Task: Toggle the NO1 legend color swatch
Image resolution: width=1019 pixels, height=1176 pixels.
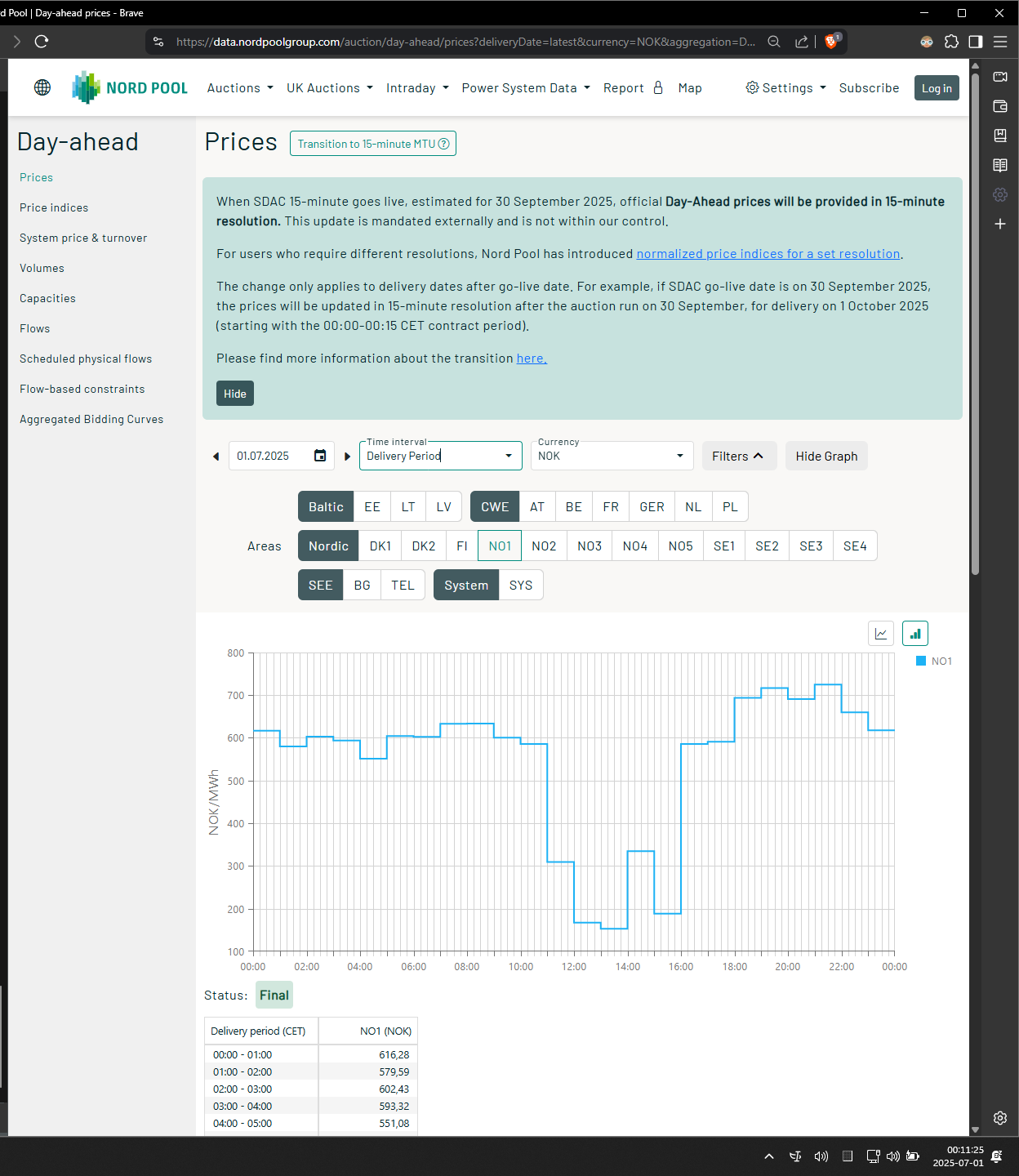Action: 921,661
